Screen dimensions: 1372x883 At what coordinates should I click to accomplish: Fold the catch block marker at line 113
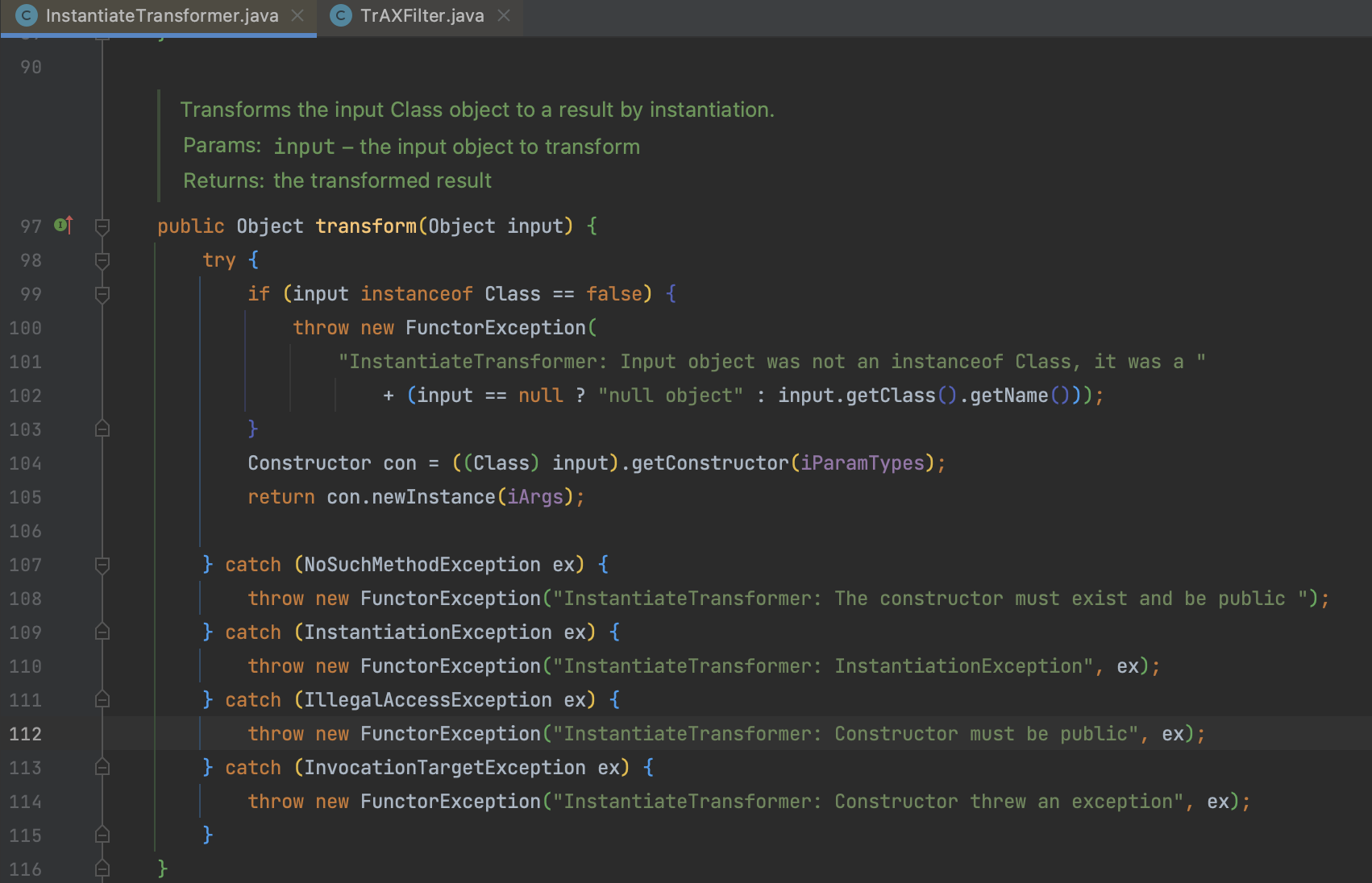coord(102,767)
